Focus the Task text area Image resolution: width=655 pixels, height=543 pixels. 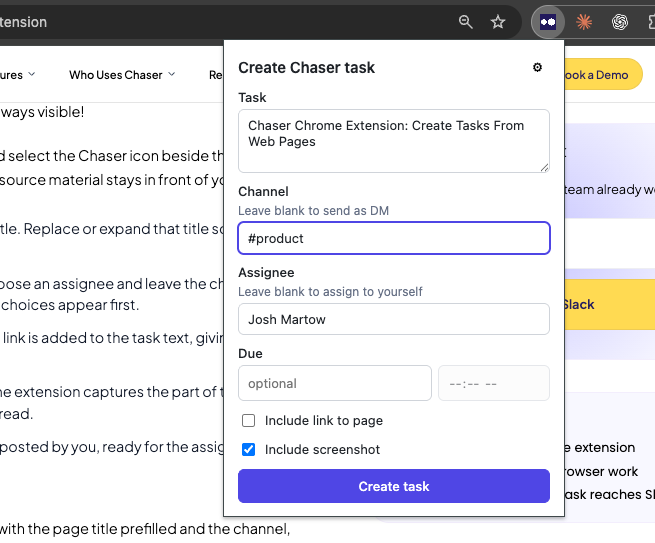coord(394,141)
